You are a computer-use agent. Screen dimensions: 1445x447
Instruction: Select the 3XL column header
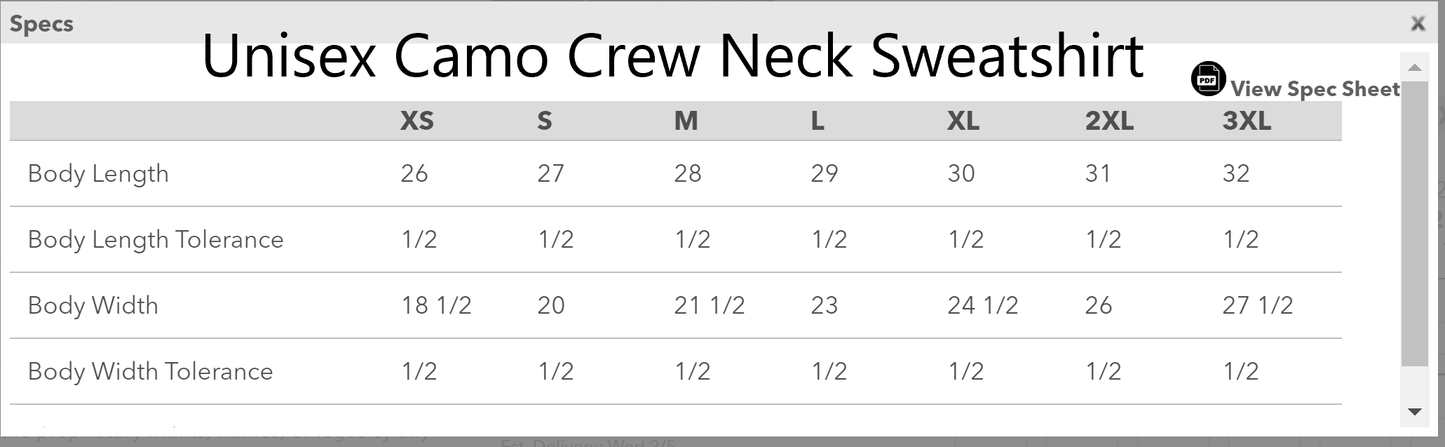pos(1247,122)
